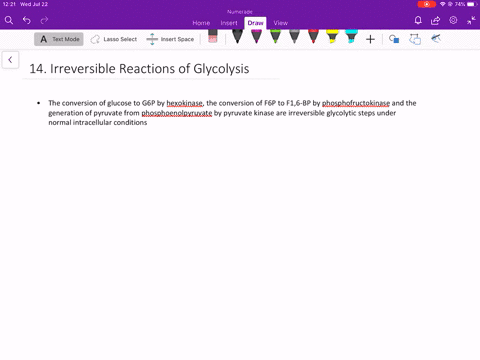Choose the red pen
The width and height of the screenshot is (480, 360).
313,36
